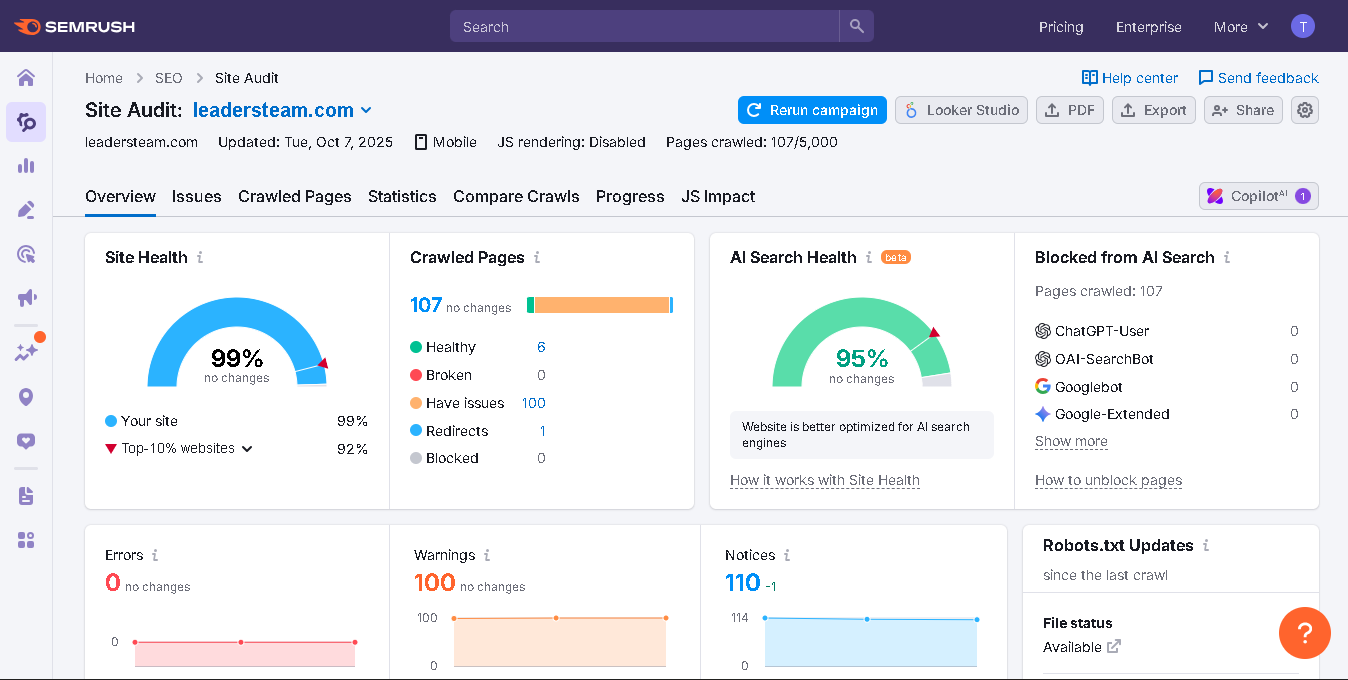Open the content pencil sidebar icon
This screenshot has width=1348, height=680.
click(26, 210)
